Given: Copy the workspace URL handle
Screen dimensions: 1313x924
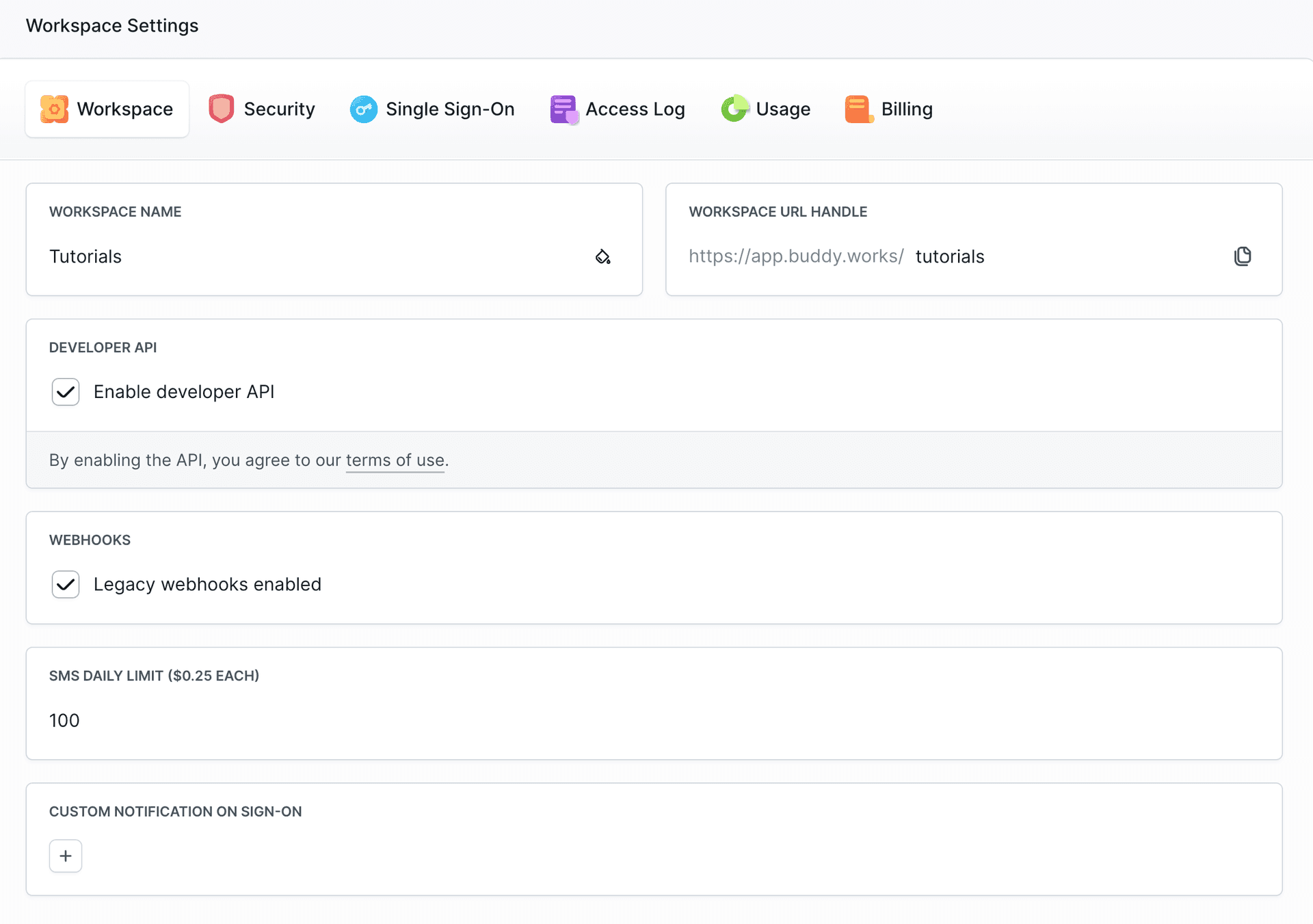Looking at the screenshot, I should pos(1243,256).
